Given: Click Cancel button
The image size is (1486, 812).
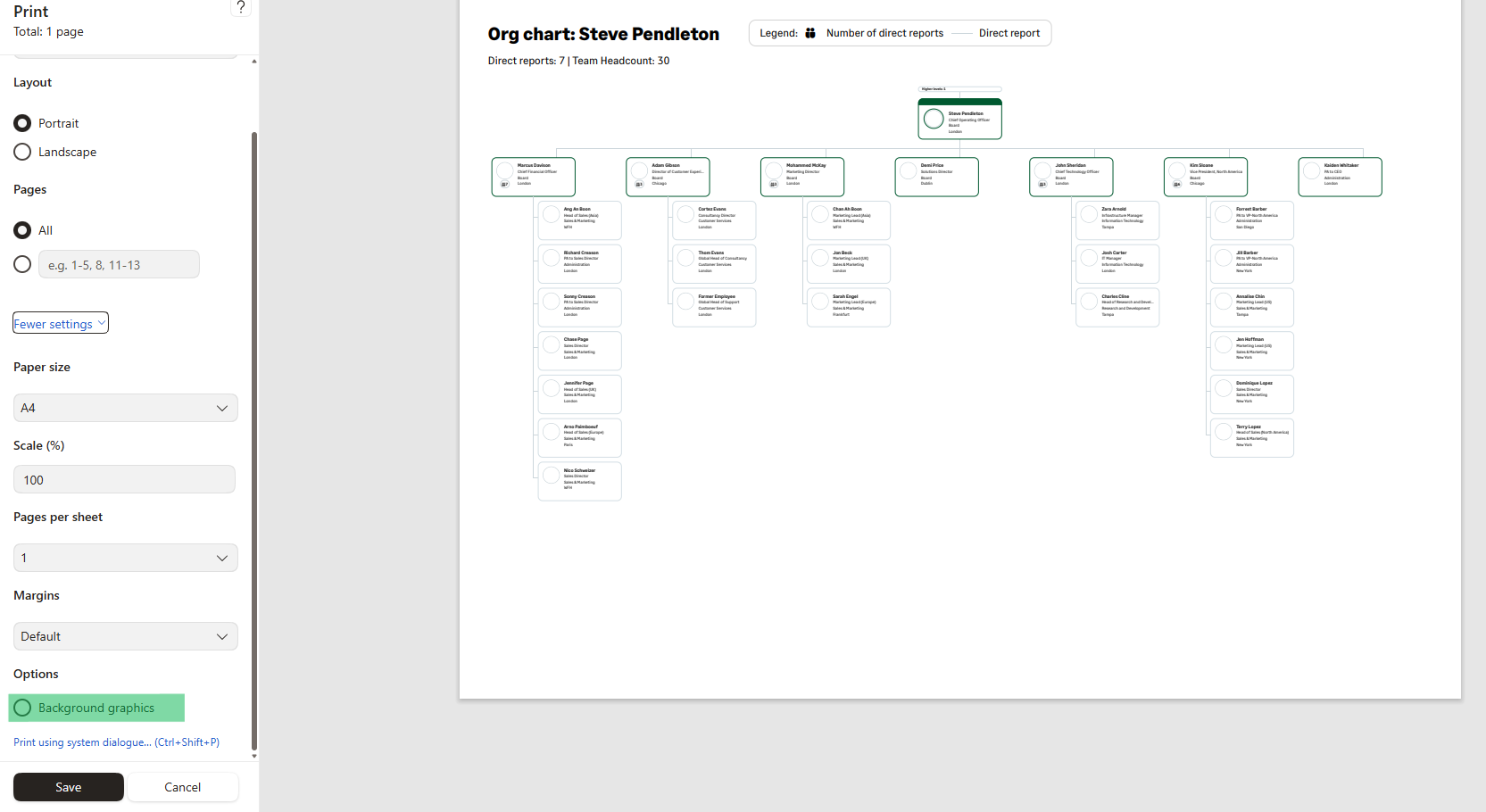Looking at the screenshot, I should pyautogui.click(x=183, y=787).
